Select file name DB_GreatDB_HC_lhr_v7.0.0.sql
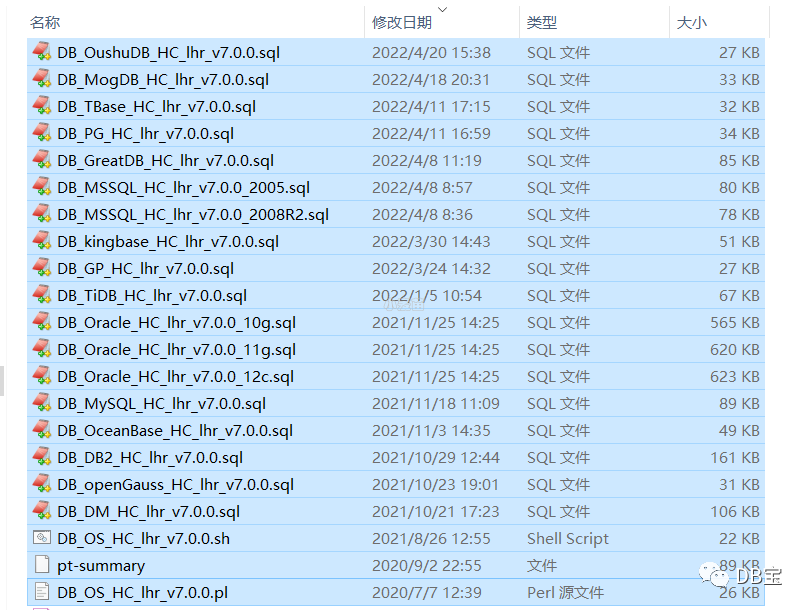Viewport: 808px width, 610px height. [165, 161]
